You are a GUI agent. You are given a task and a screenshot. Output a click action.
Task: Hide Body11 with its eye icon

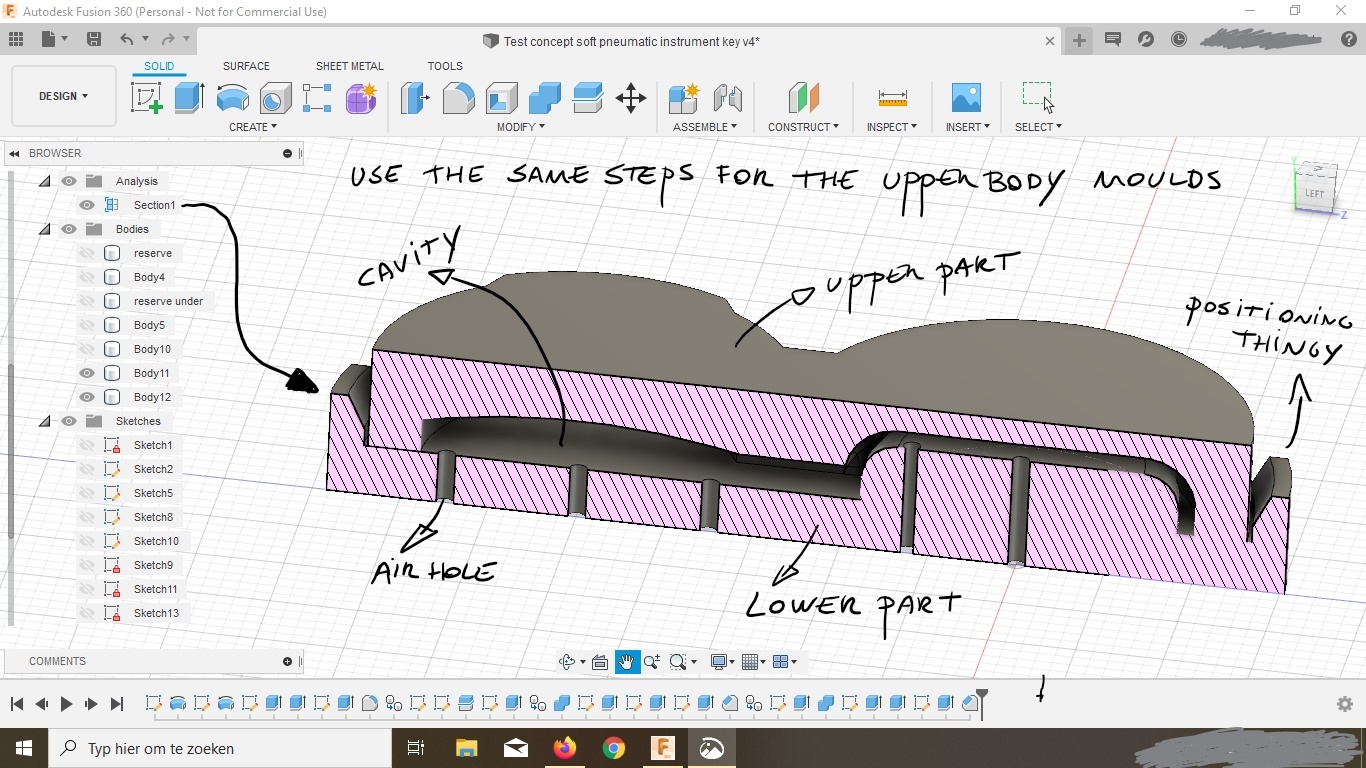click(x=87, y=373)
